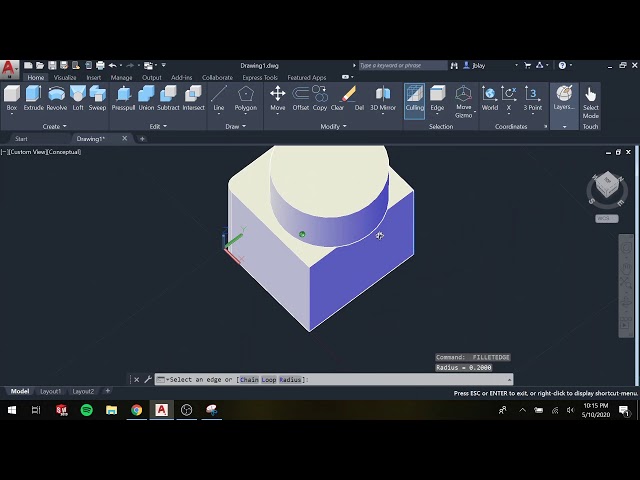Click the Undo arrow
640x480 pixels.
pyautogui.click(x=113, y=65)
